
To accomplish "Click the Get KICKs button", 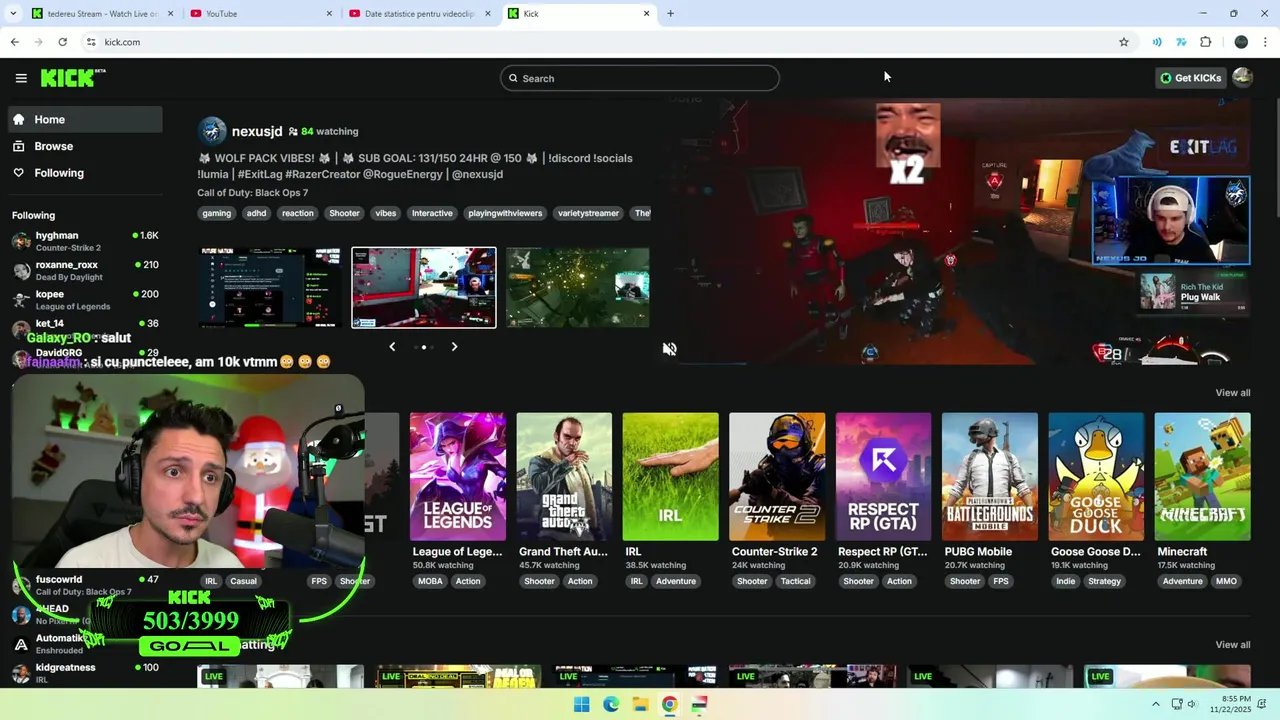I will click(1190, 78).
